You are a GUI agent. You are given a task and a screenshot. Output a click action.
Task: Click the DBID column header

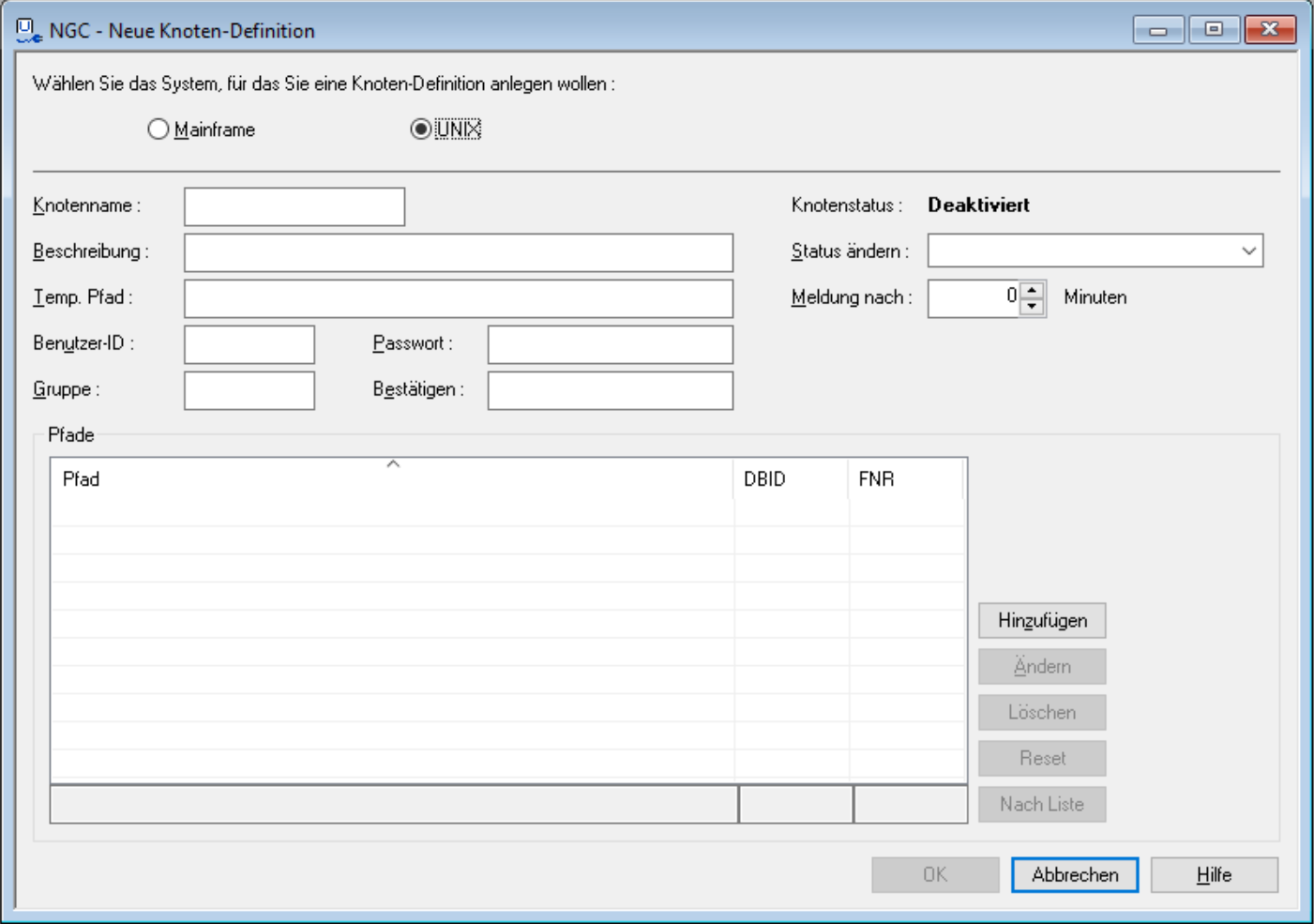click(x=791, y=479)
